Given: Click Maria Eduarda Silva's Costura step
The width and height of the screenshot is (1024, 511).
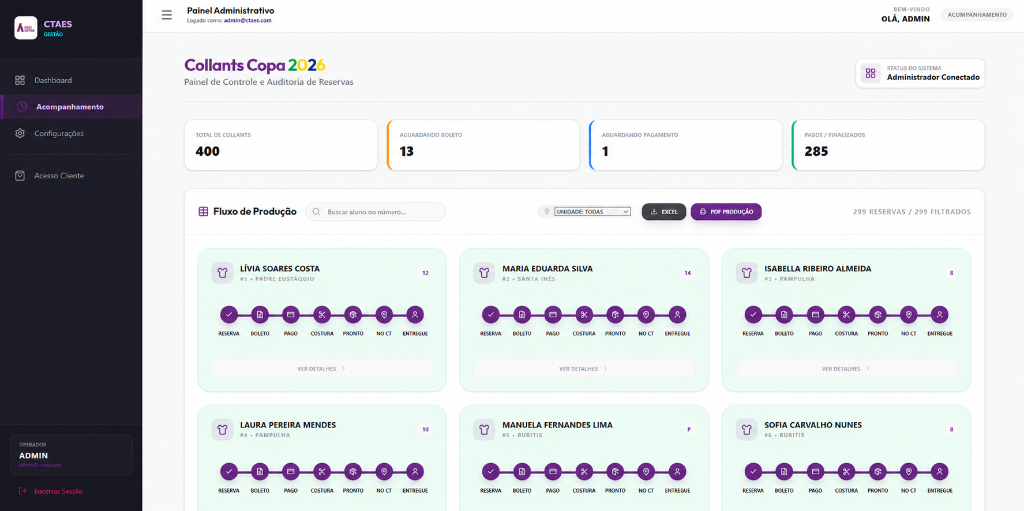Looking at the screenshot, I should (x=584, y=315).
